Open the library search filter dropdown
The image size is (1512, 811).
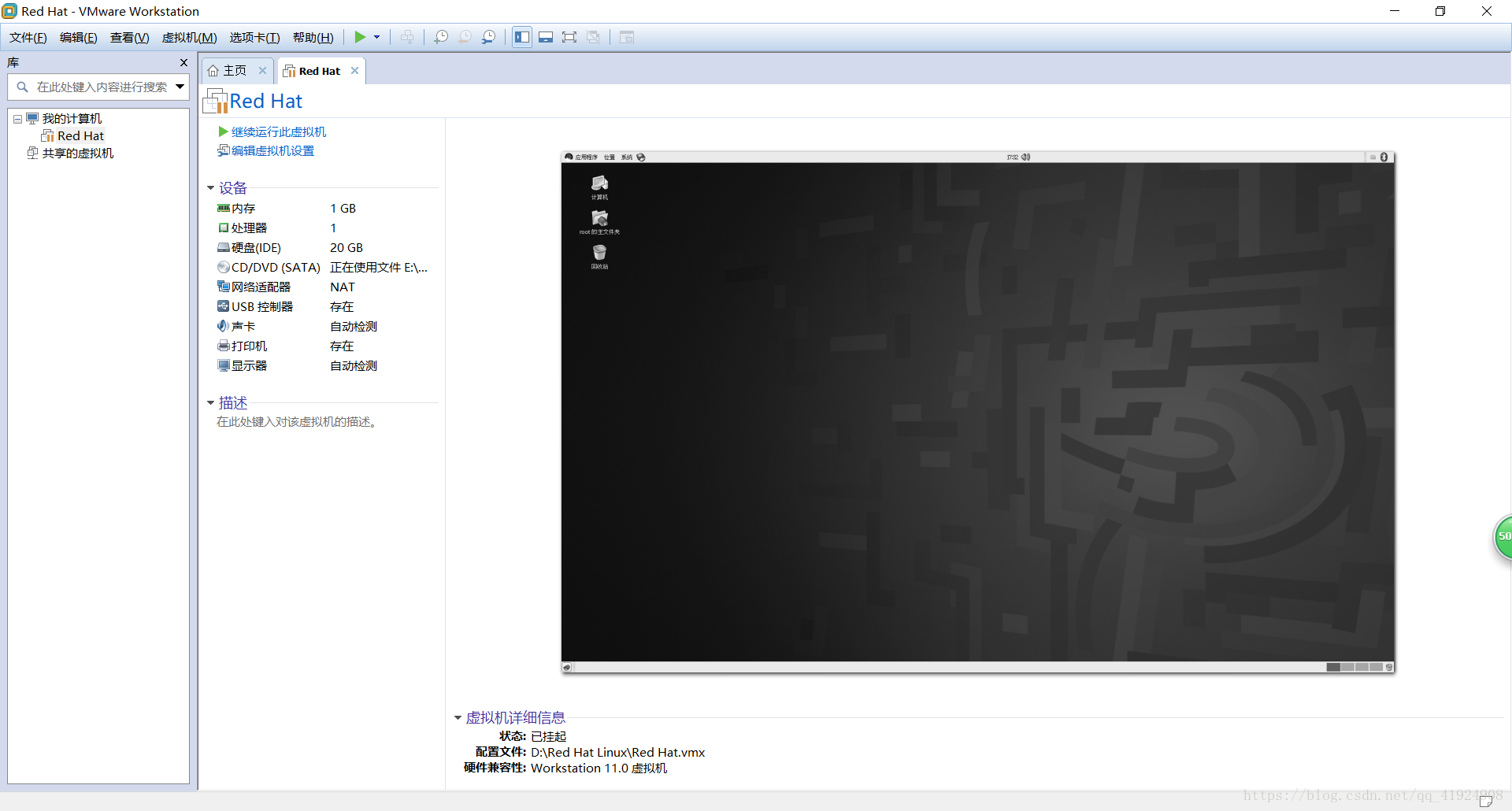coord(180,87)
